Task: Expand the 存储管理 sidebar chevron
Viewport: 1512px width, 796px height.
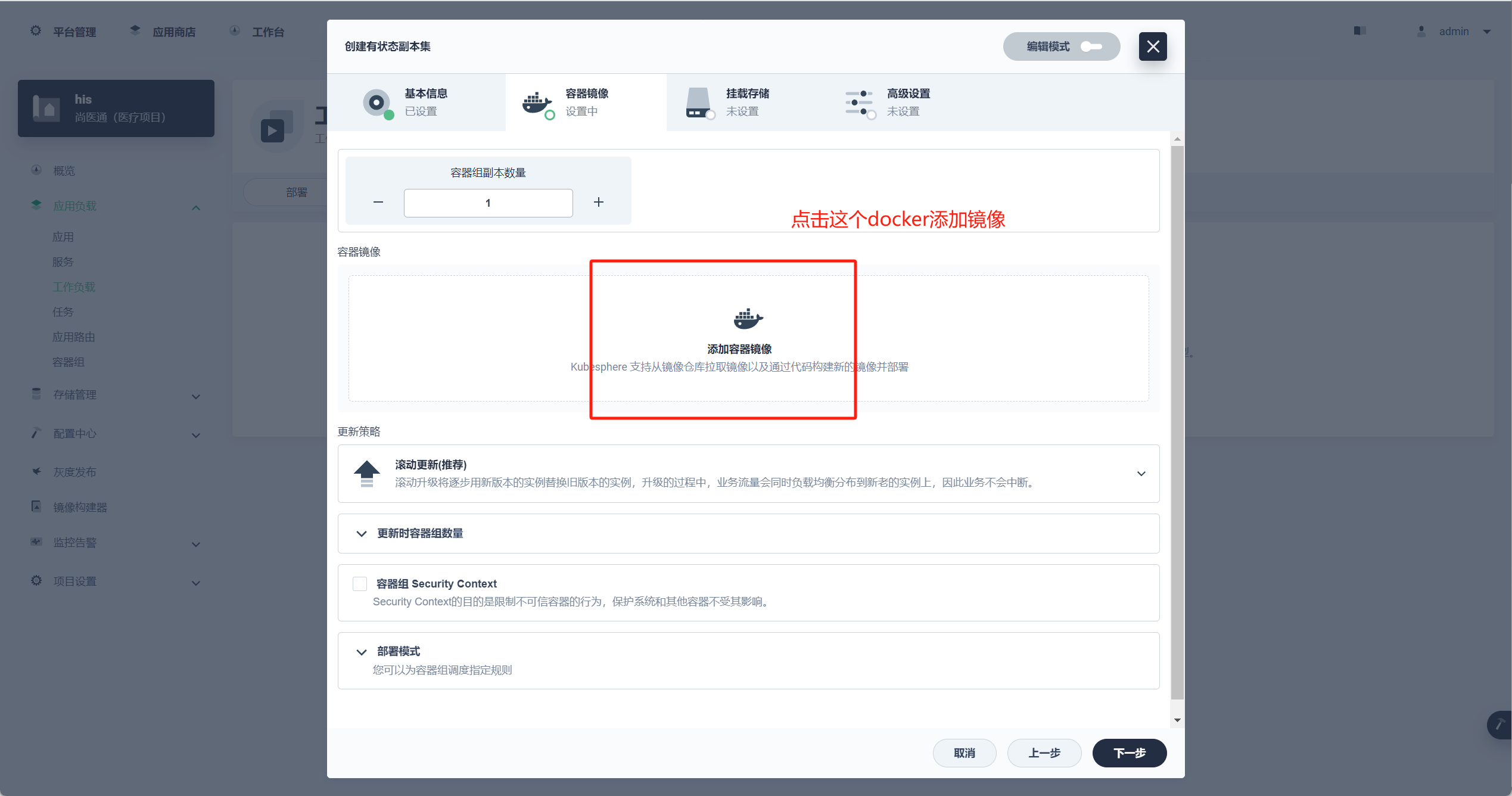Action: [x=196, y=397]
